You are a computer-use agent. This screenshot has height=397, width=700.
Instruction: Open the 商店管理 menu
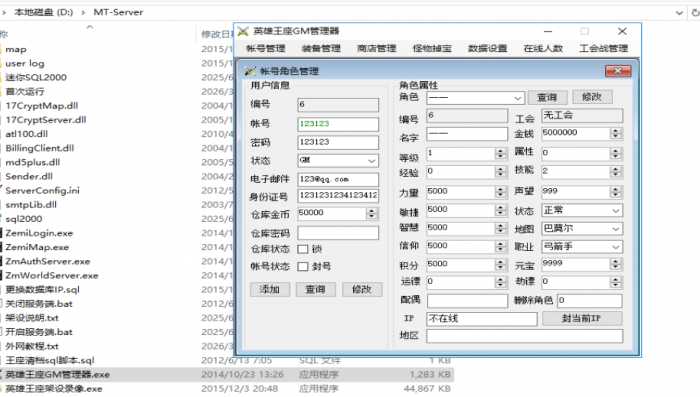376,48
